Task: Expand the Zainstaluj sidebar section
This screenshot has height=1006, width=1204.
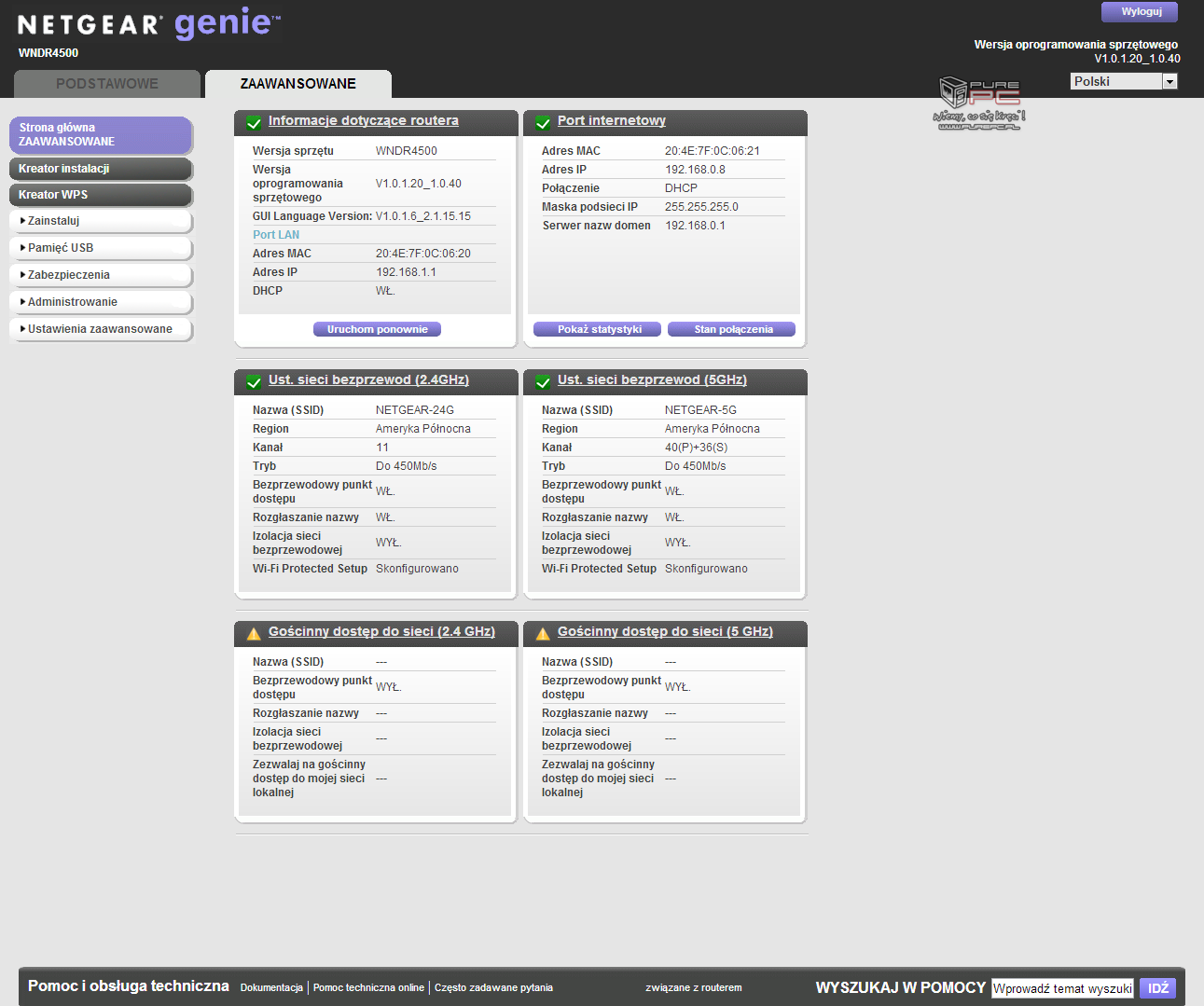Action: (x=101, y=221)
